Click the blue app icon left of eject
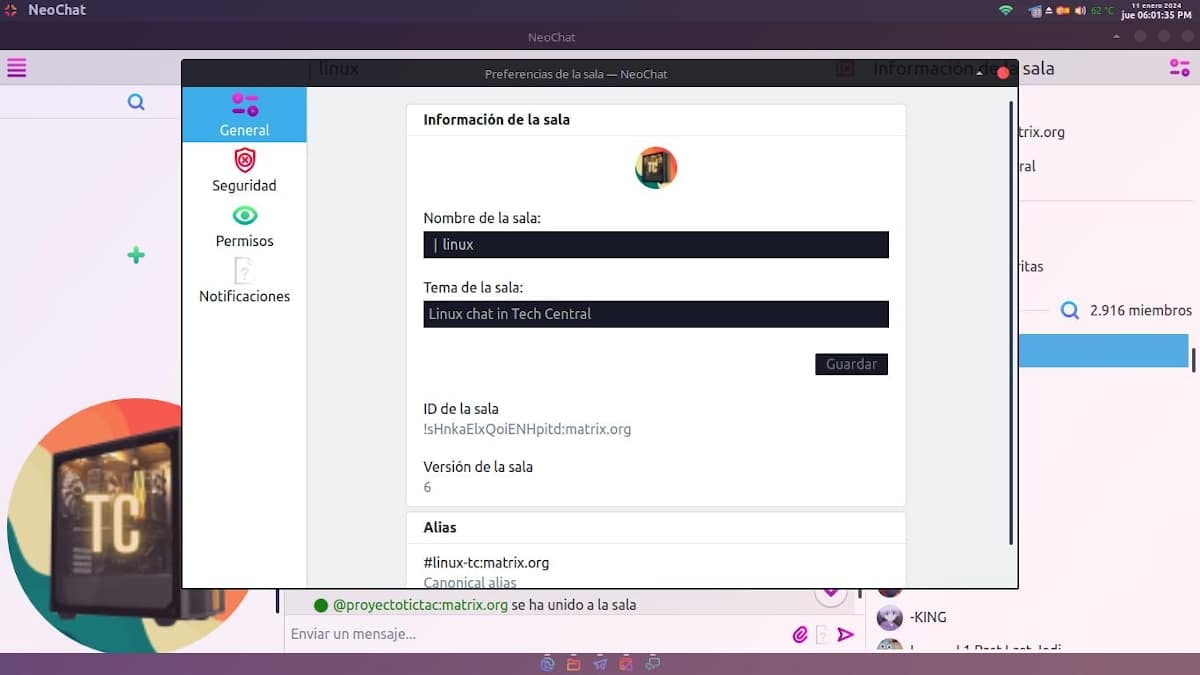 click(1035, 10)
